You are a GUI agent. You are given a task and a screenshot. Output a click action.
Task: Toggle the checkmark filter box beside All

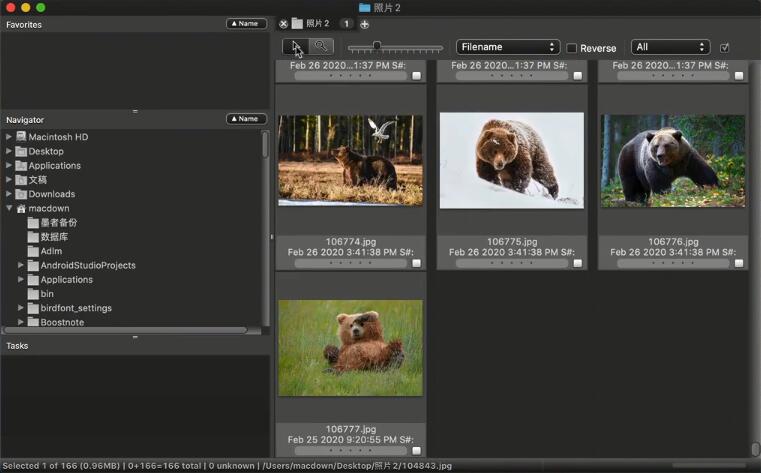click(x=725, y=48)
